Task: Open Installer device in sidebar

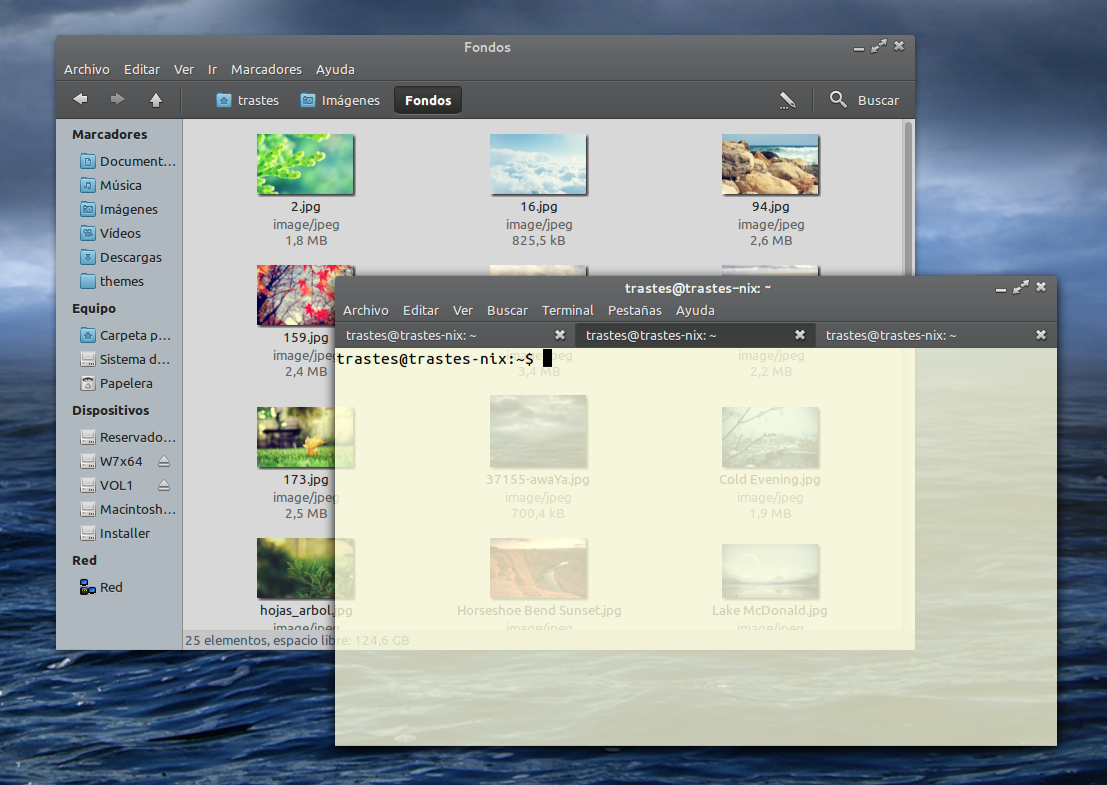Action: (115, 533)
